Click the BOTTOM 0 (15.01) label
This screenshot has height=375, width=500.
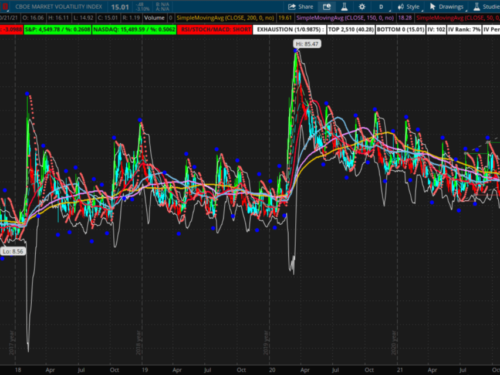pos(400,30)
